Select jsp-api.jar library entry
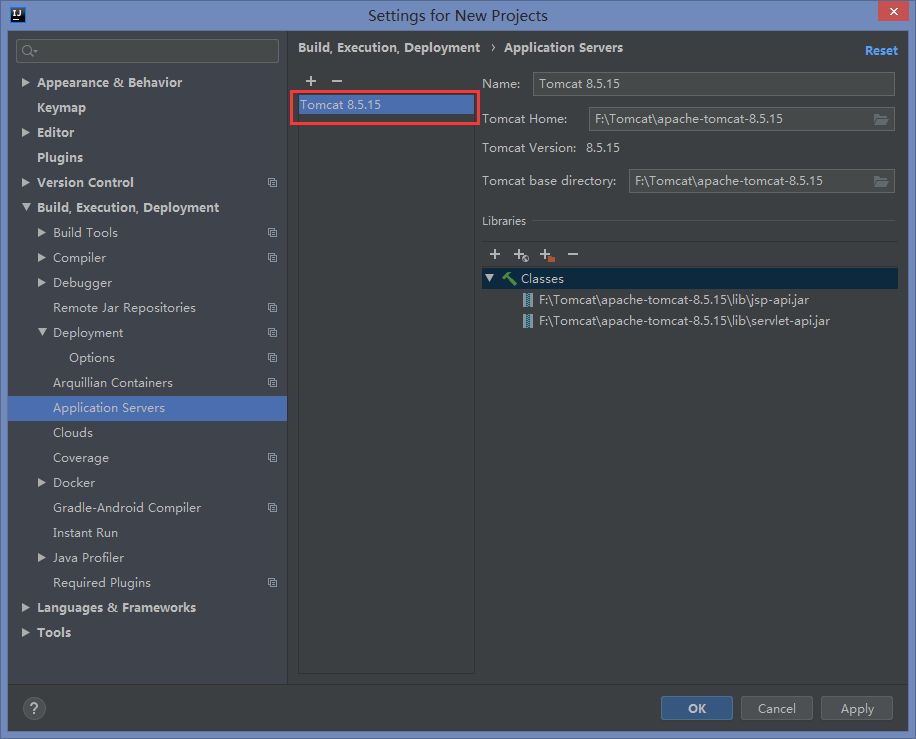The width and height of the screenshot is (916, 739). coord(674,300)
